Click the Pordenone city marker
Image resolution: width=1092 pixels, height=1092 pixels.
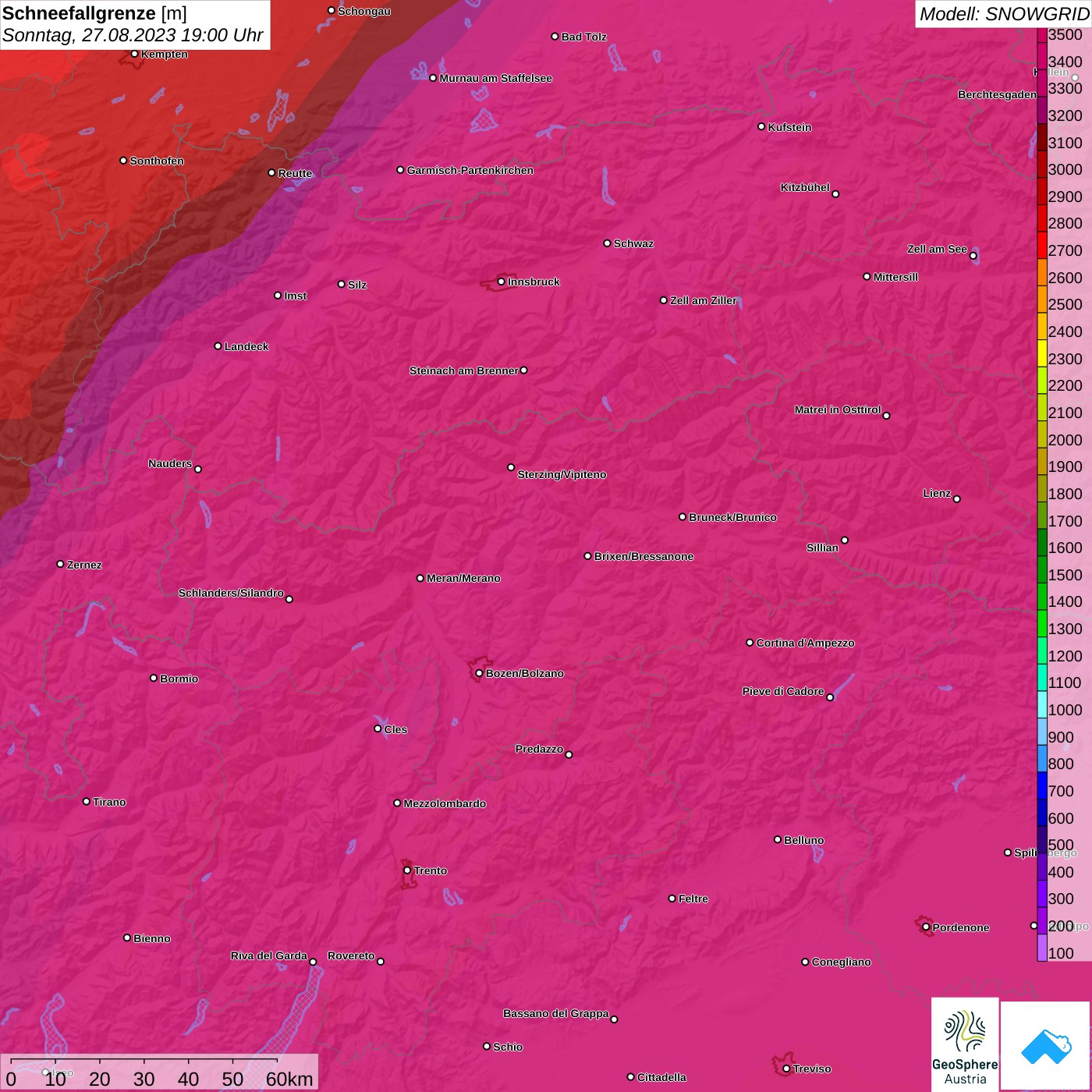coord(926,927)
